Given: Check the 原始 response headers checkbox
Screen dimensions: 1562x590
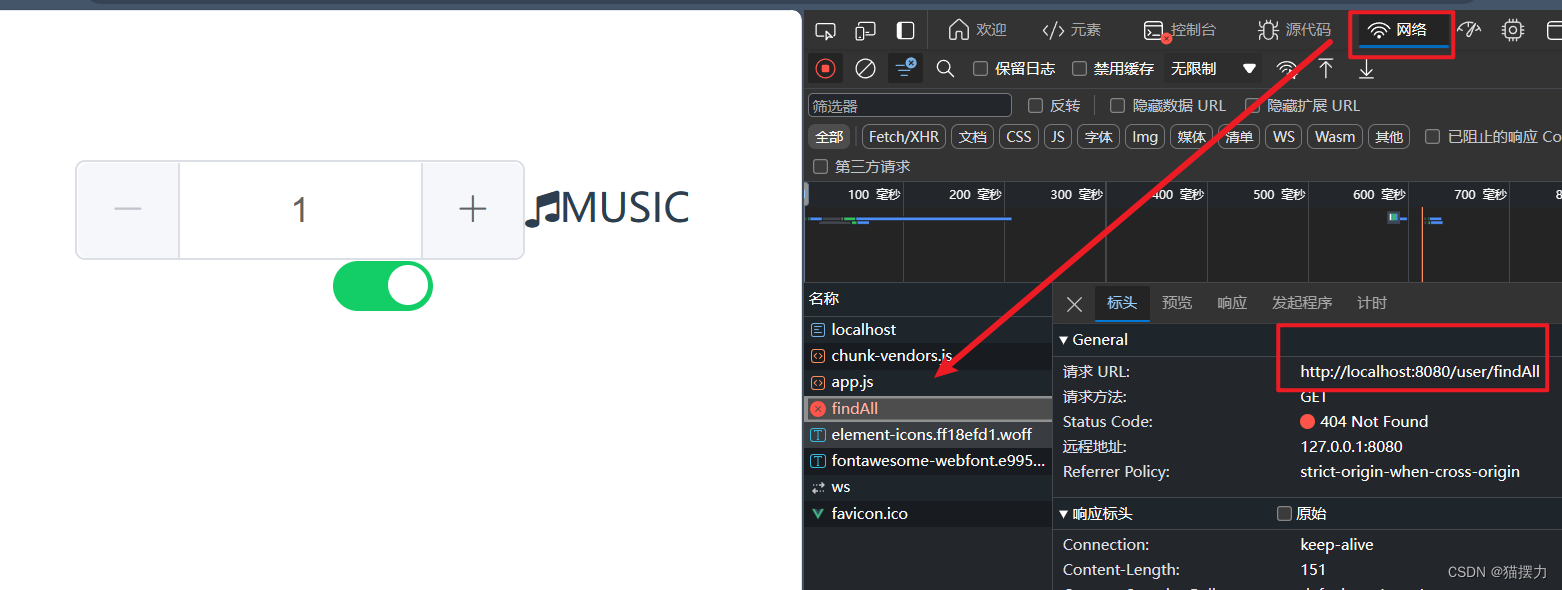Looking at the screenshot, I should [x=1284, y=513].
